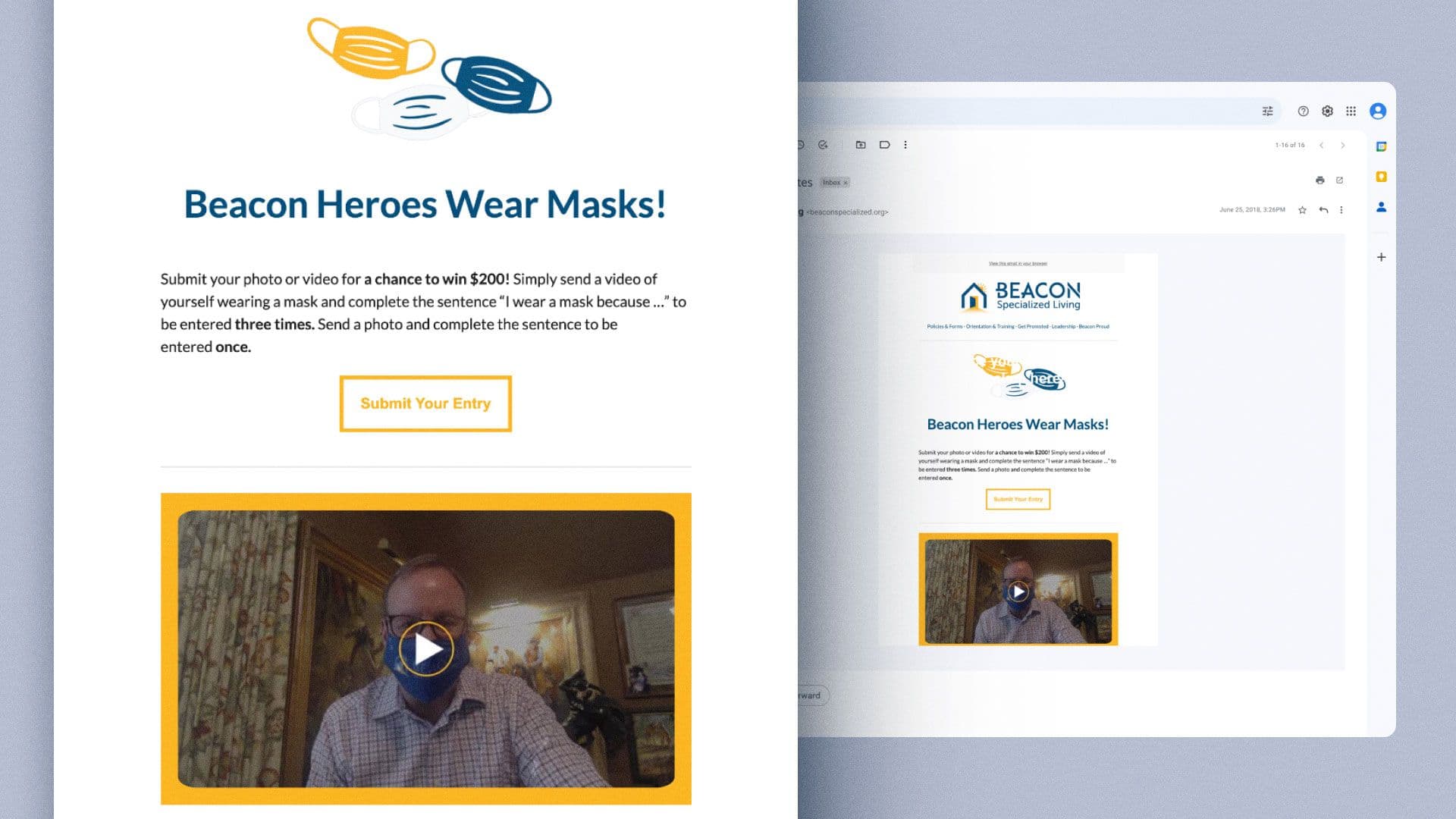This screenshot has width=1456, height=819.
Task: Click large Beacon Heroes Wear Masks heading
Action: 425,205
